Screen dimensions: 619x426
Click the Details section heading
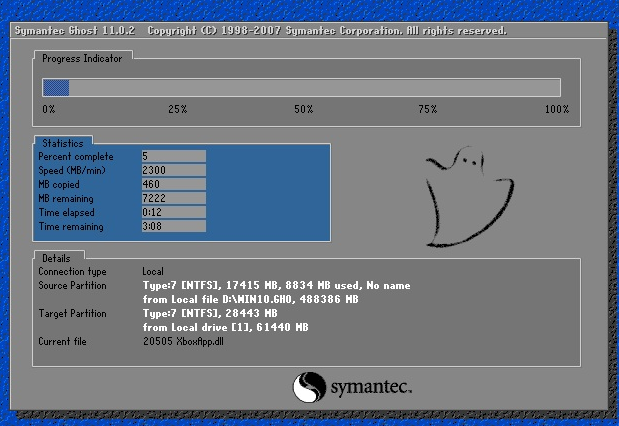[x=56, y=258]
